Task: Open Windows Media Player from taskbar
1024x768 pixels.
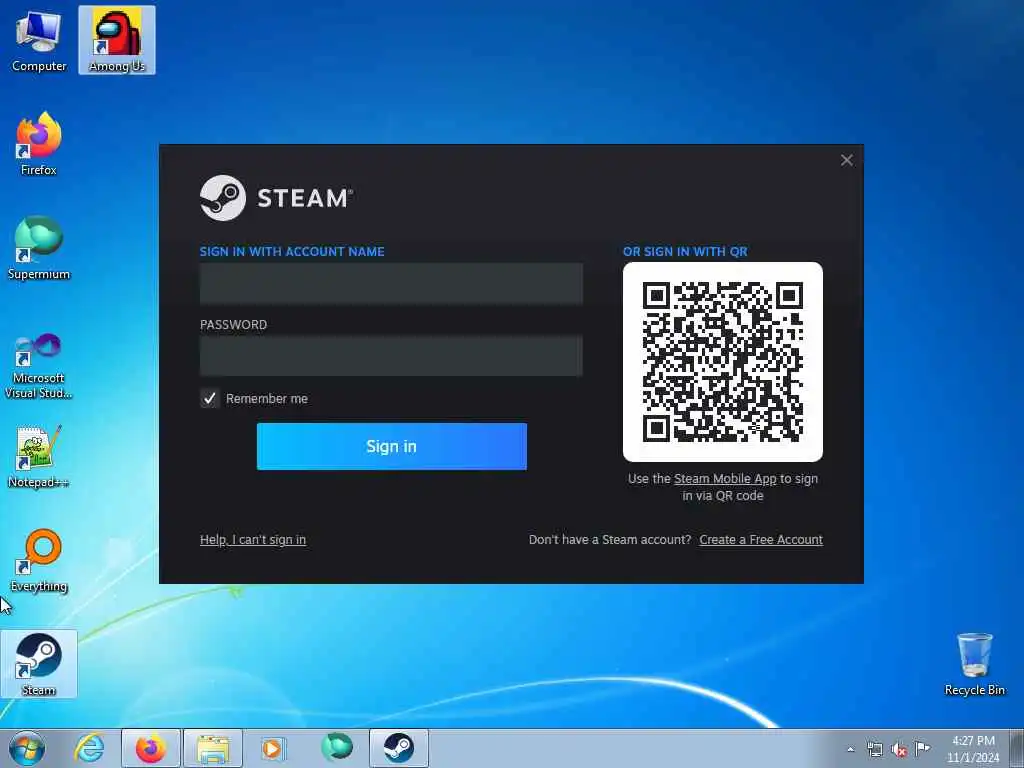Action: pos(274,748)
